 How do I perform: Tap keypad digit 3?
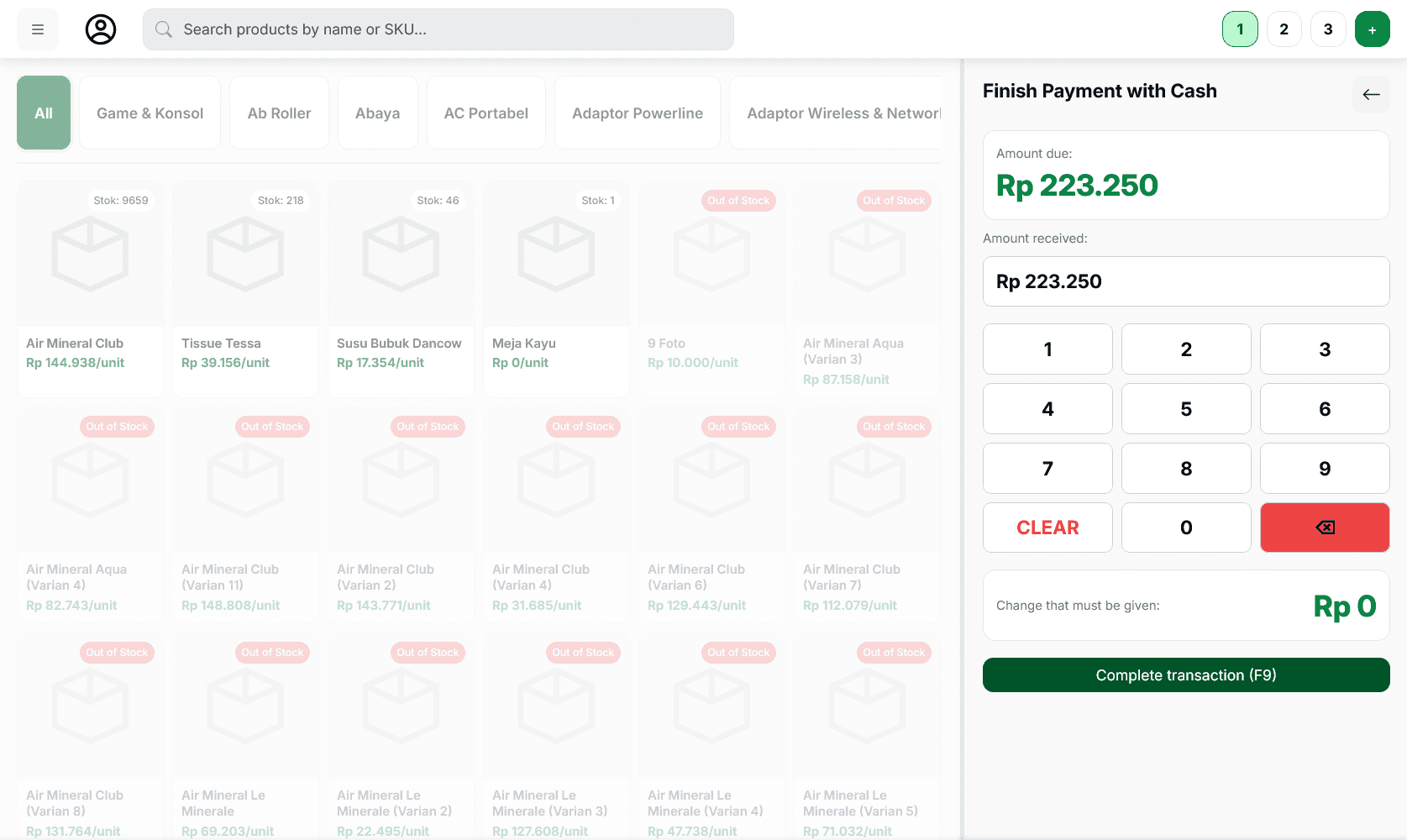point(1325,349)
